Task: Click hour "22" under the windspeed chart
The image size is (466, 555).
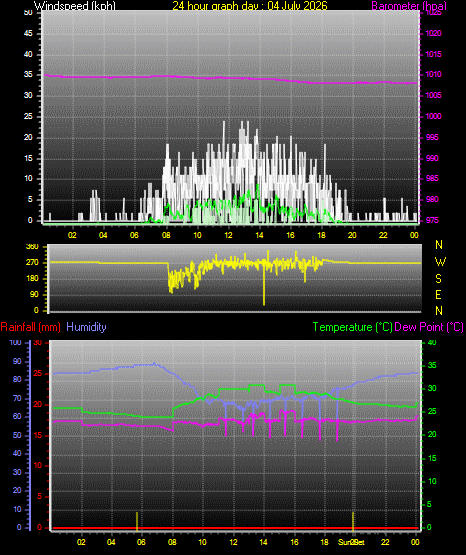Action: [x=383, y=235]
